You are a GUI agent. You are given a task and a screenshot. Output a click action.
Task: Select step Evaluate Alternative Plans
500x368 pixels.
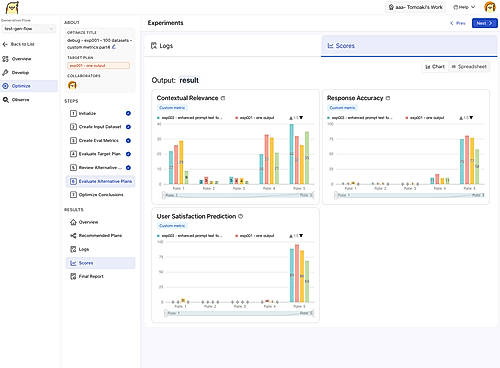tap(101, 181)
